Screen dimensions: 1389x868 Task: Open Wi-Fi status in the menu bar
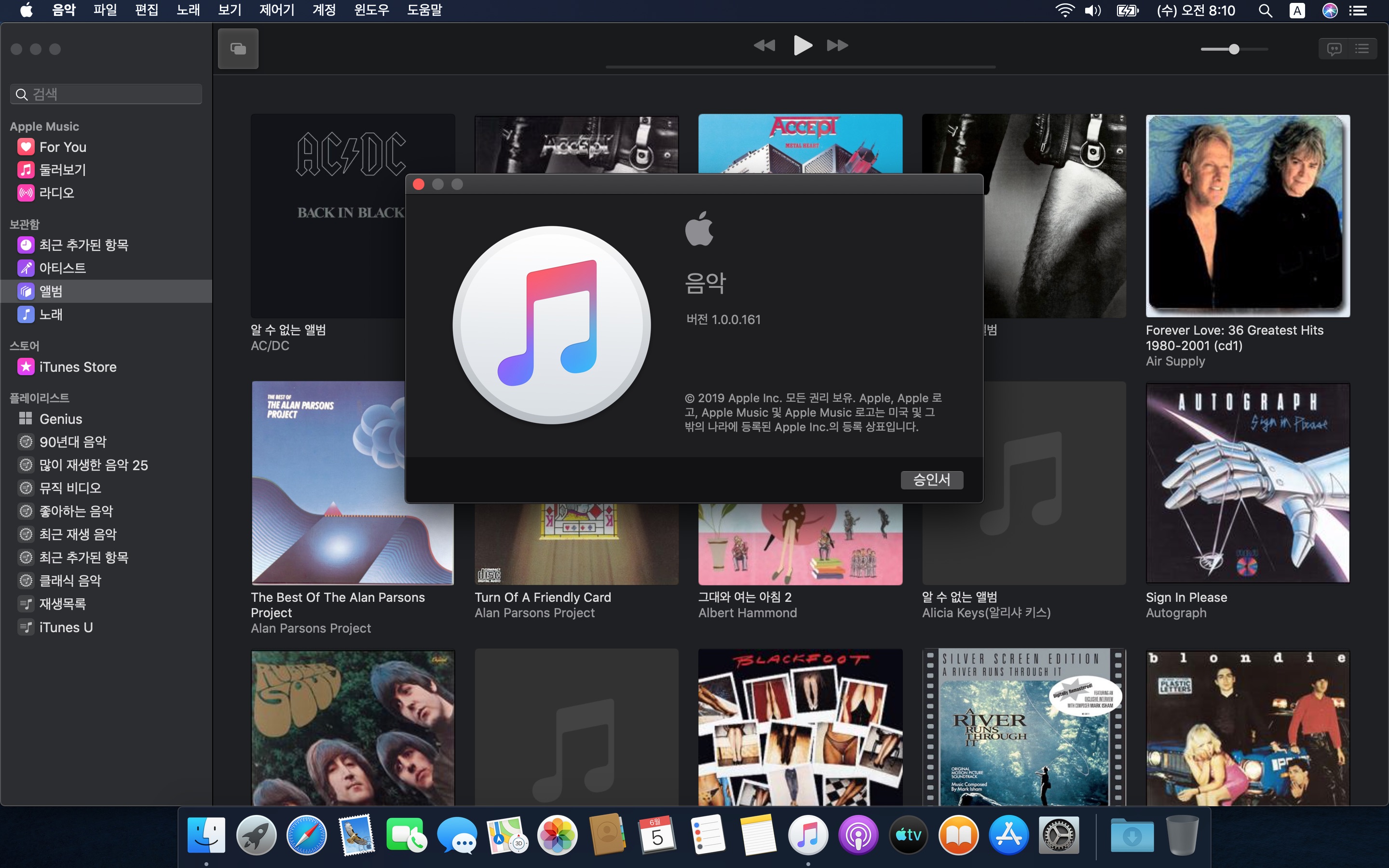1065,10
